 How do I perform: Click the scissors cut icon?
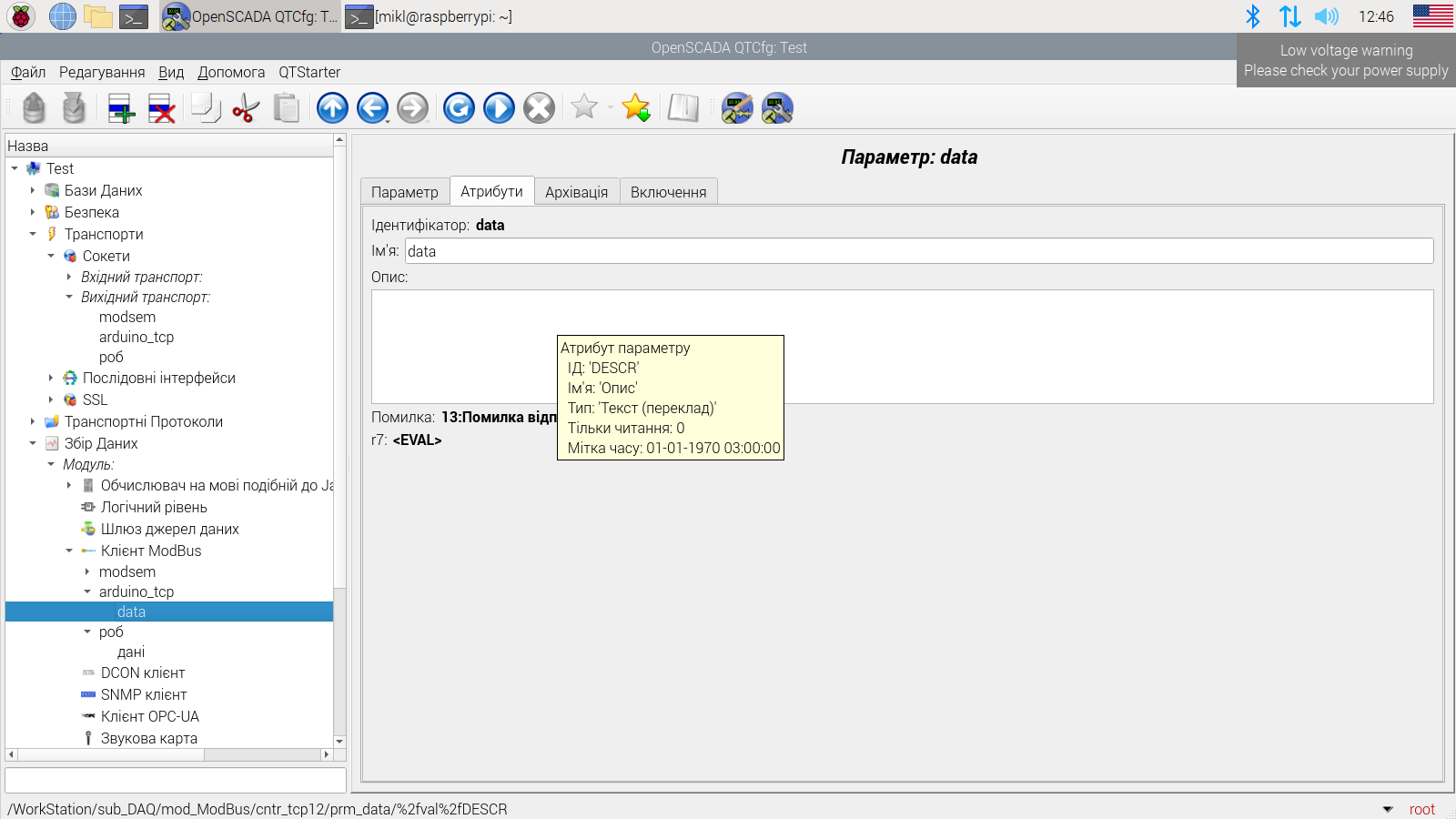tap(246, 108)
